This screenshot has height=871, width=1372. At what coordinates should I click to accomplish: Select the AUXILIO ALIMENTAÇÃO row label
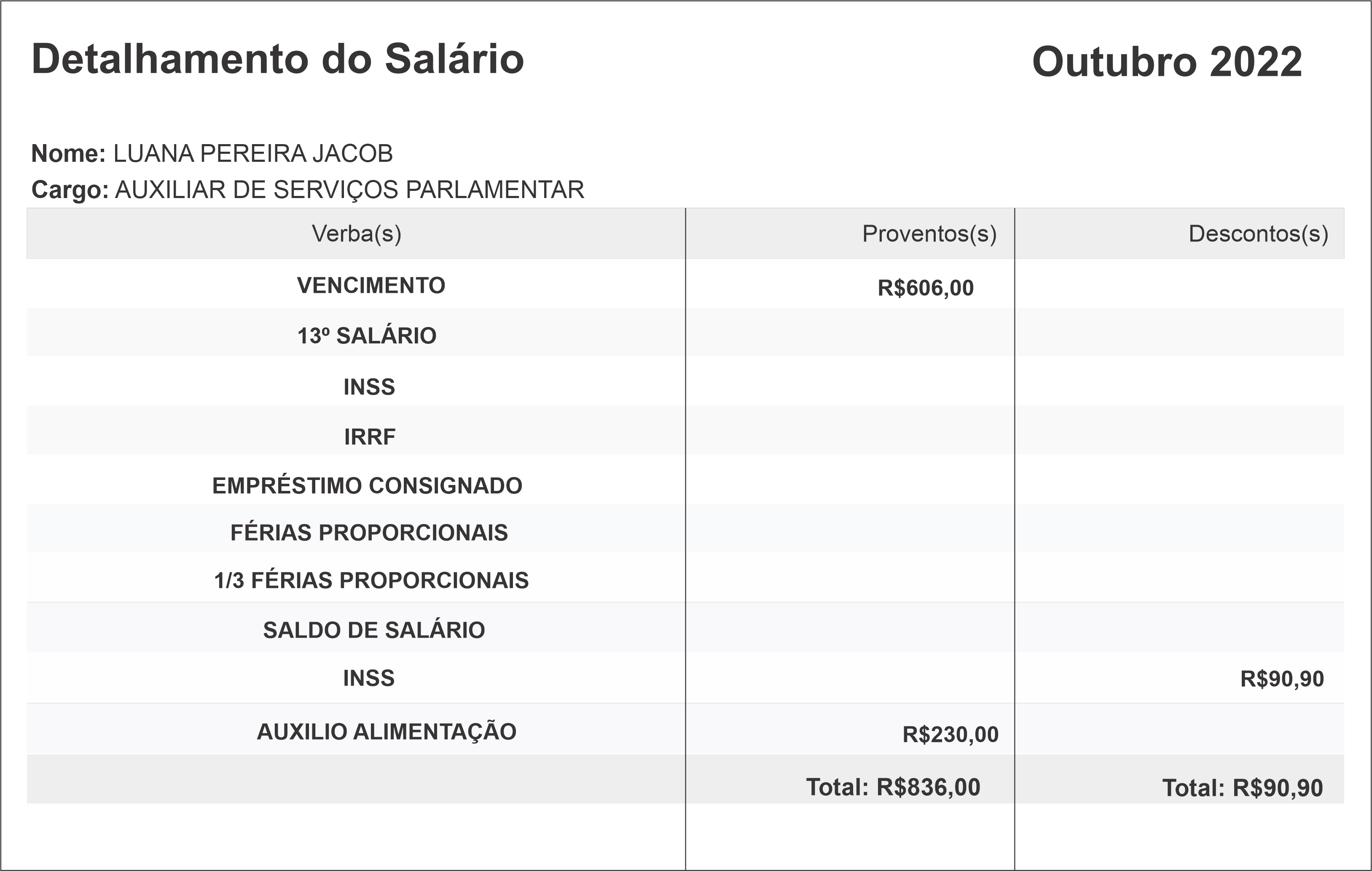(386, 732)
